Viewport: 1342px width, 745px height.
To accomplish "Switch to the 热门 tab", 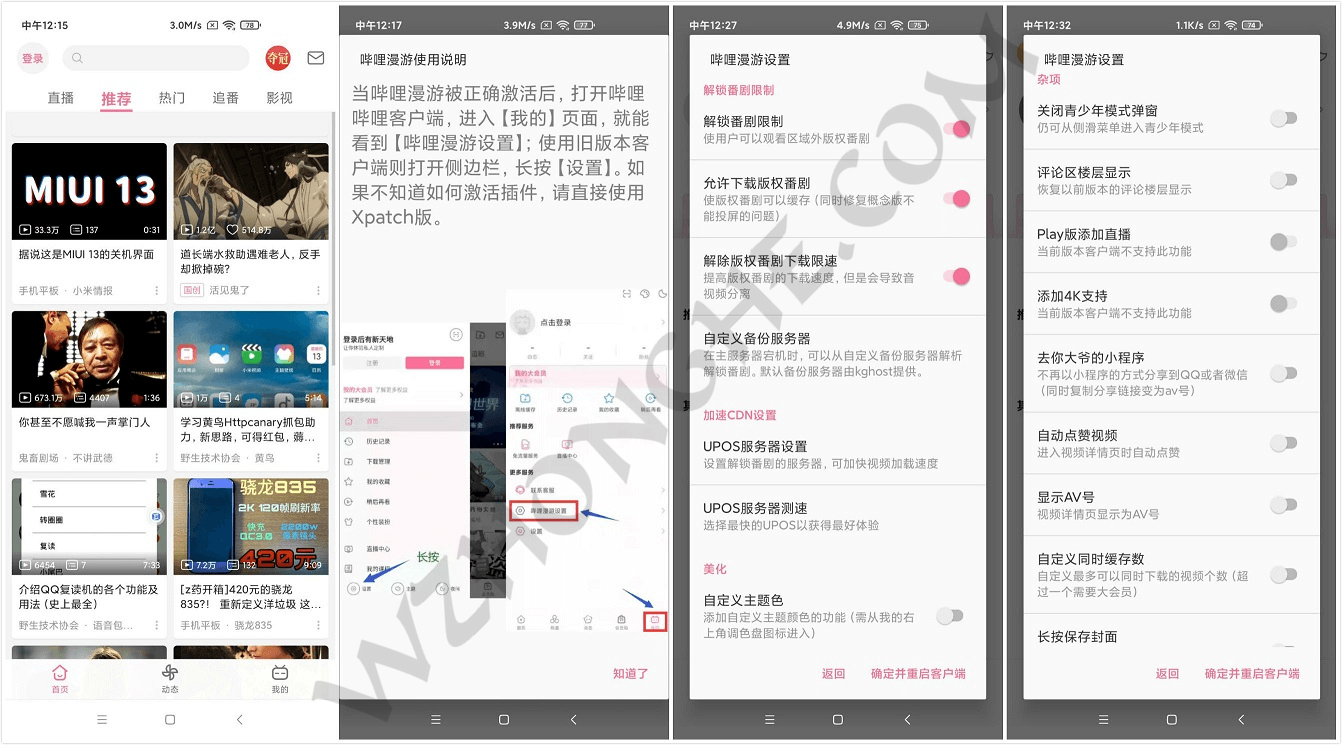I will pos(171,98).
